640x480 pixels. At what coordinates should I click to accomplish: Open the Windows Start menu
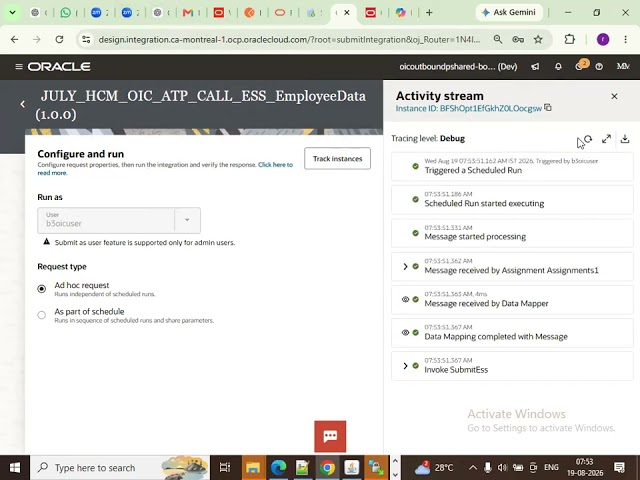(x=15, y=467)
